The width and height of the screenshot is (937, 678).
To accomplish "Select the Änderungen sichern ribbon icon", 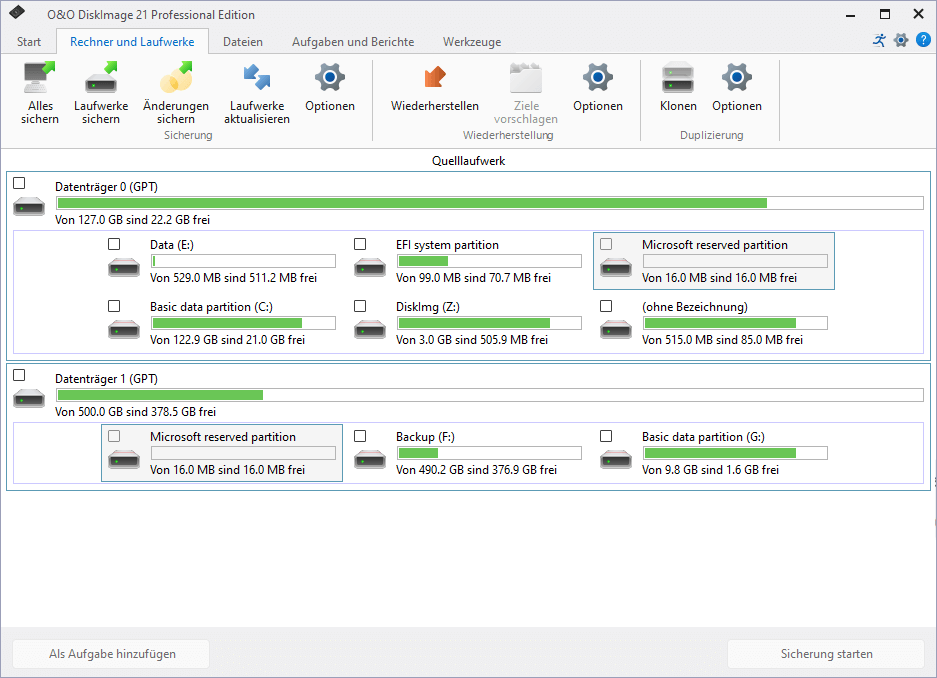I will [176, 78].
